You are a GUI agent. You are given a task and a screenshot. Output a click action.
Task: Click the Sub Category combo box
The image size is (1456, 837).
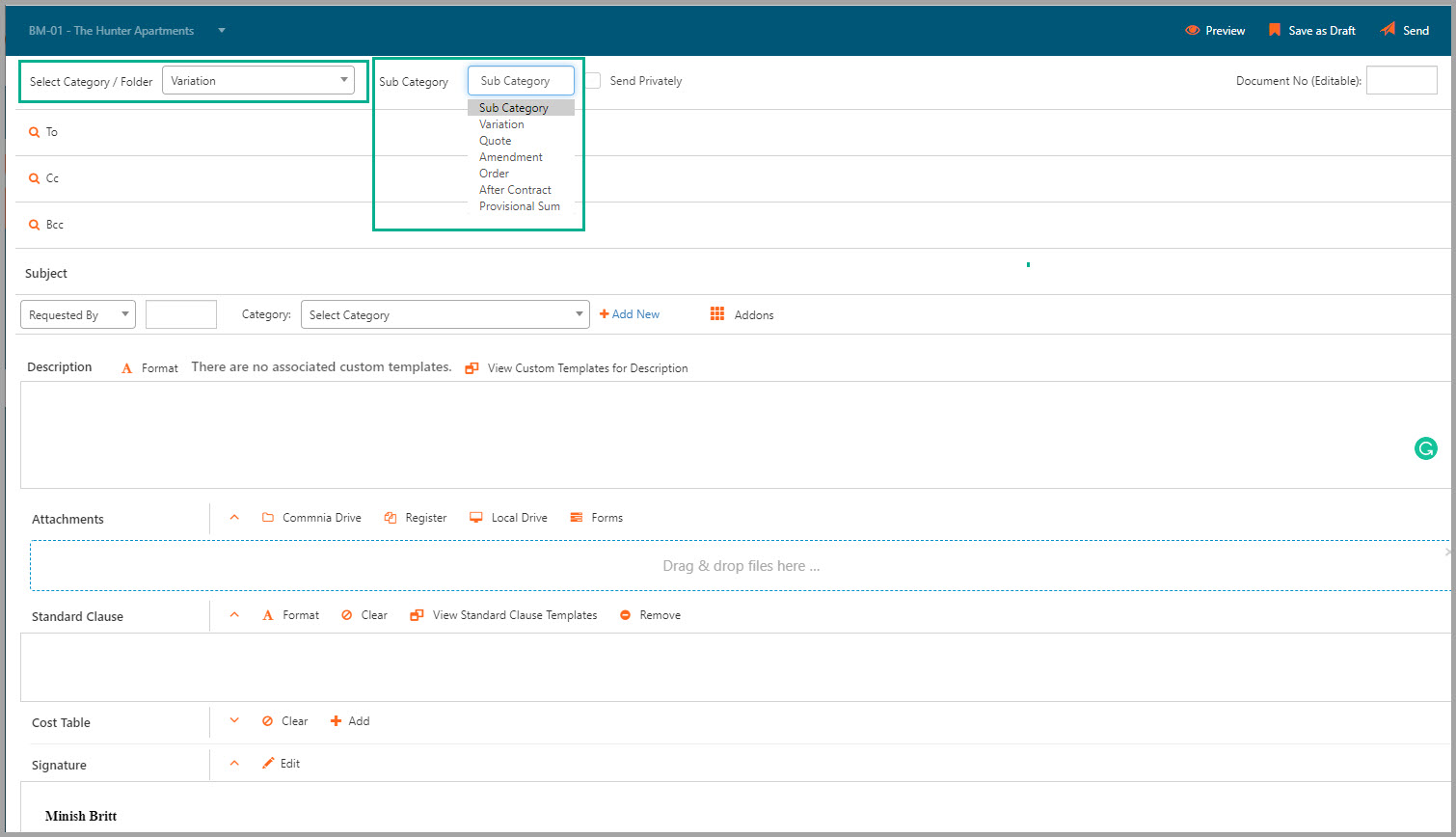[521, 81]
